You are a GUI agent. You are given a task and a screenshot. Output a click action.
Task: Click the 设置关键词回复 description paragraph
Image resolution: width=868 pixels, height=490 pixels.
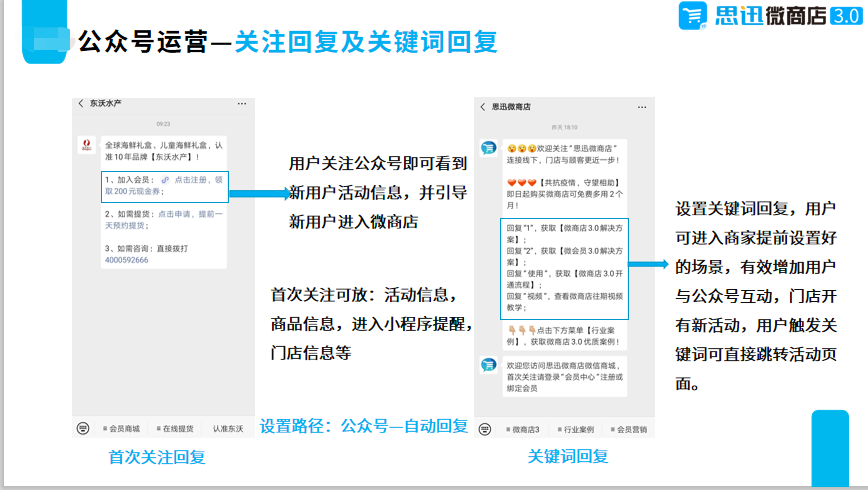[756, 296]
